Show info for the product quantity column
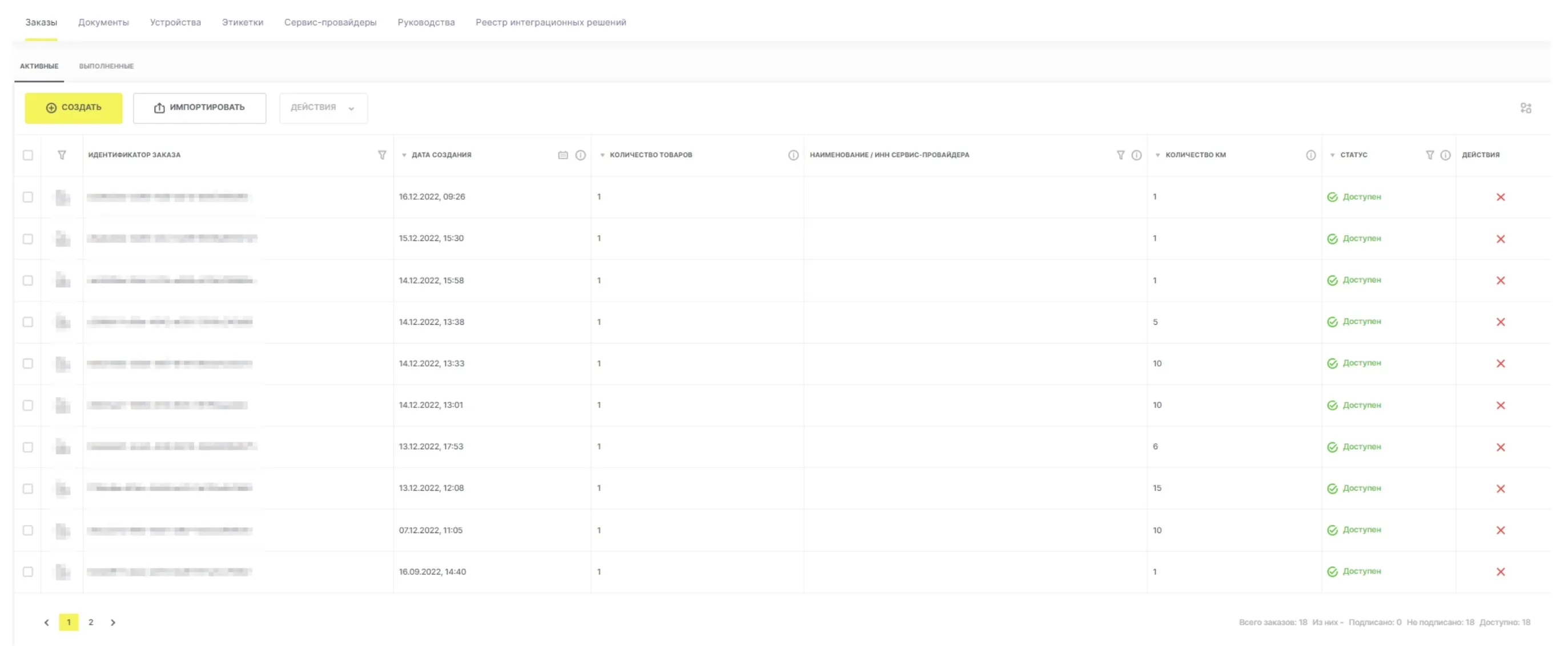 click(x=793, y=155)
